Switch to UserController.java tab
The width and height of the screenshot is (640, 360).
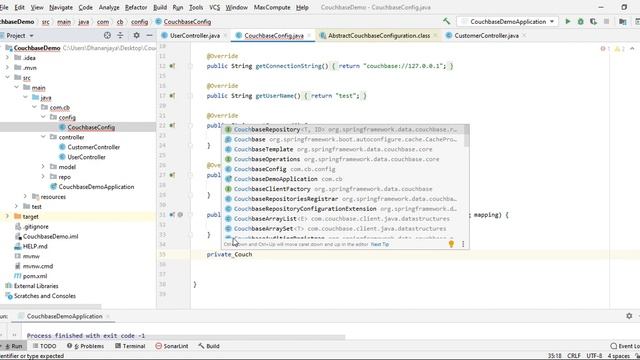point(194,36)
